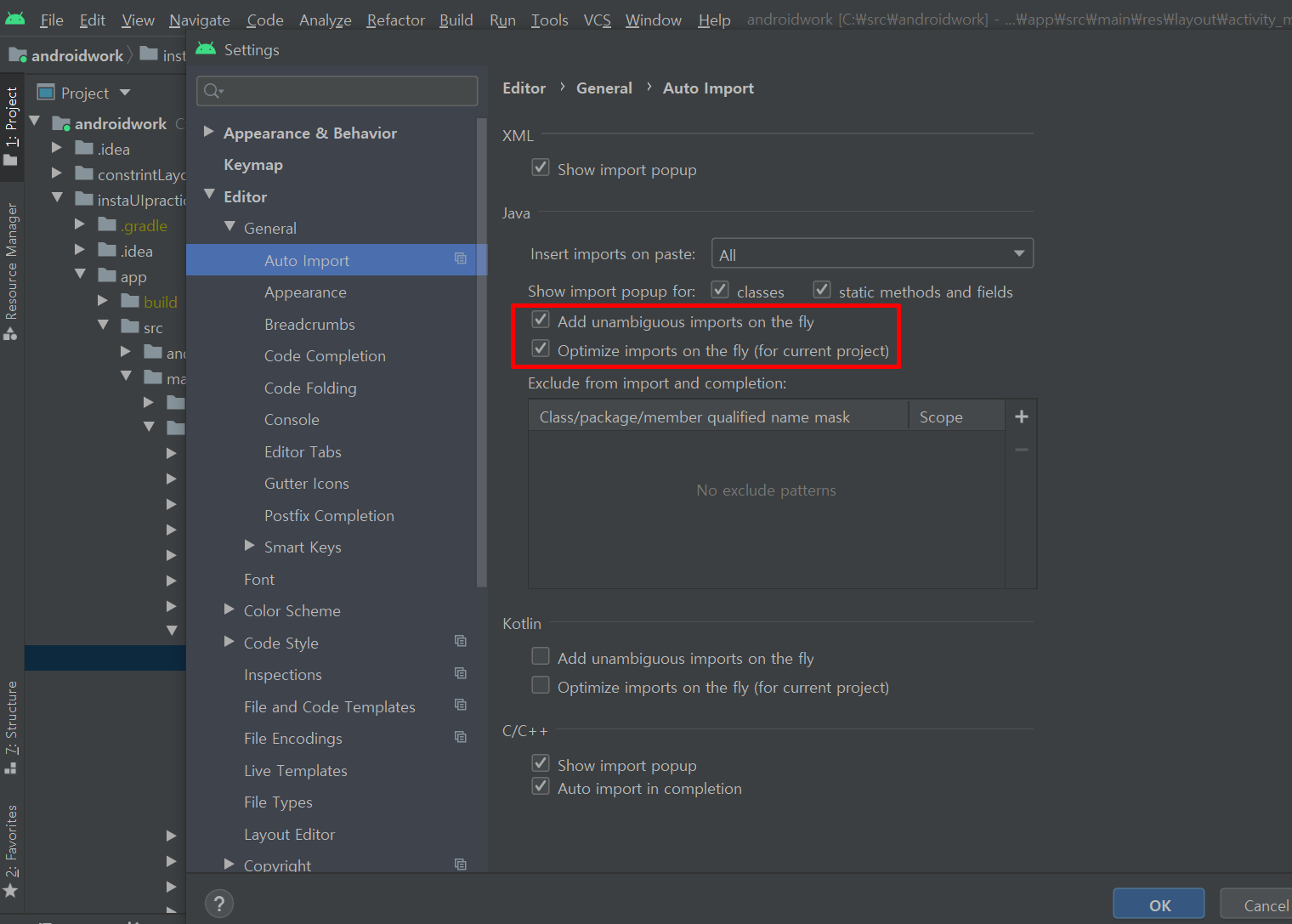1292x924 pixels.
Task: Uncheck Java Optimize imports on the fly
Action: (x=541, y=349)
